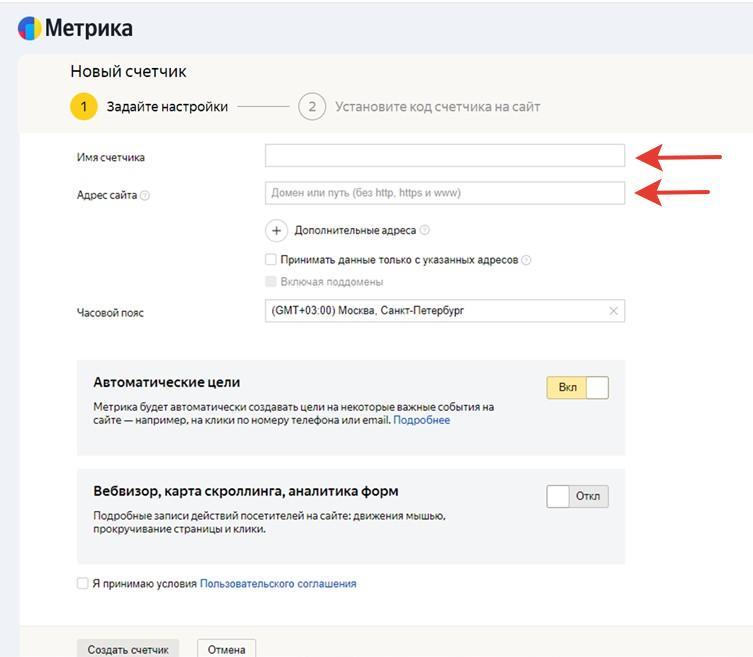Select the Установите код счетчика на сайт step
Viewport: 753px width, 657px height.
tap(437, 107)
